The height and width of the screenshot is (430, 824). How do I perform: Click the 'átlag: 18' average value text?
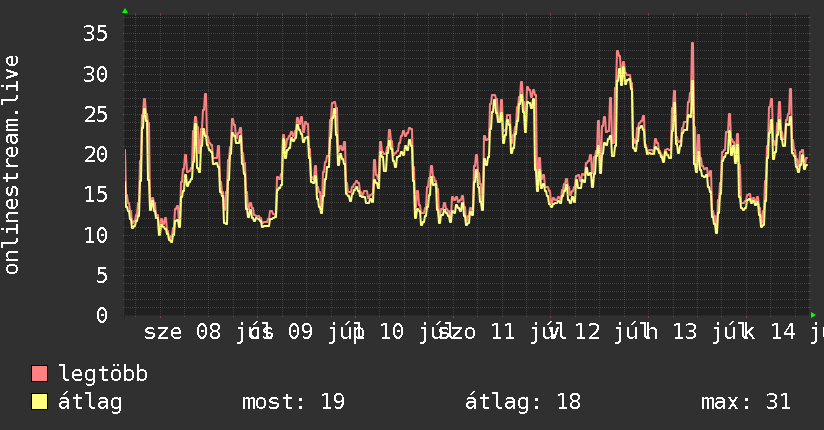[x=523, y=402]
